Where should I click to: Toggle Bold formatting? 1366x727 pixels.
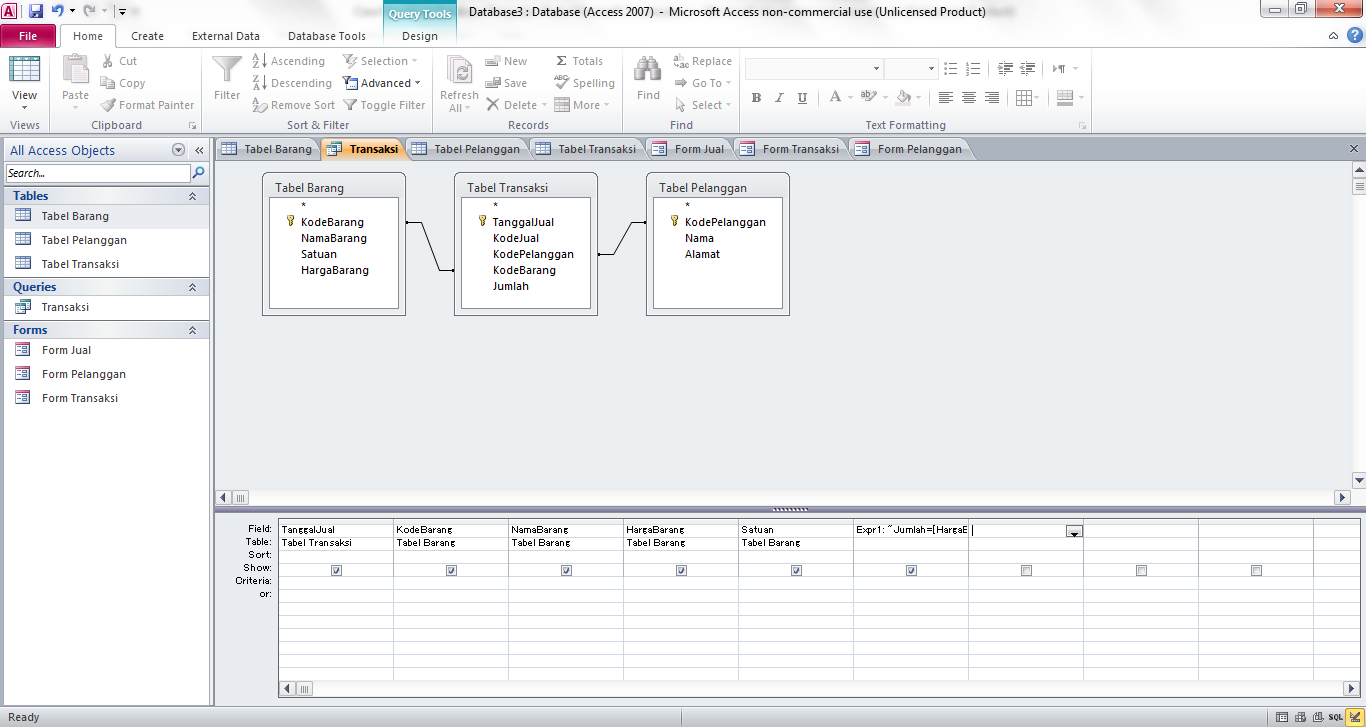[x=756, y=97]
